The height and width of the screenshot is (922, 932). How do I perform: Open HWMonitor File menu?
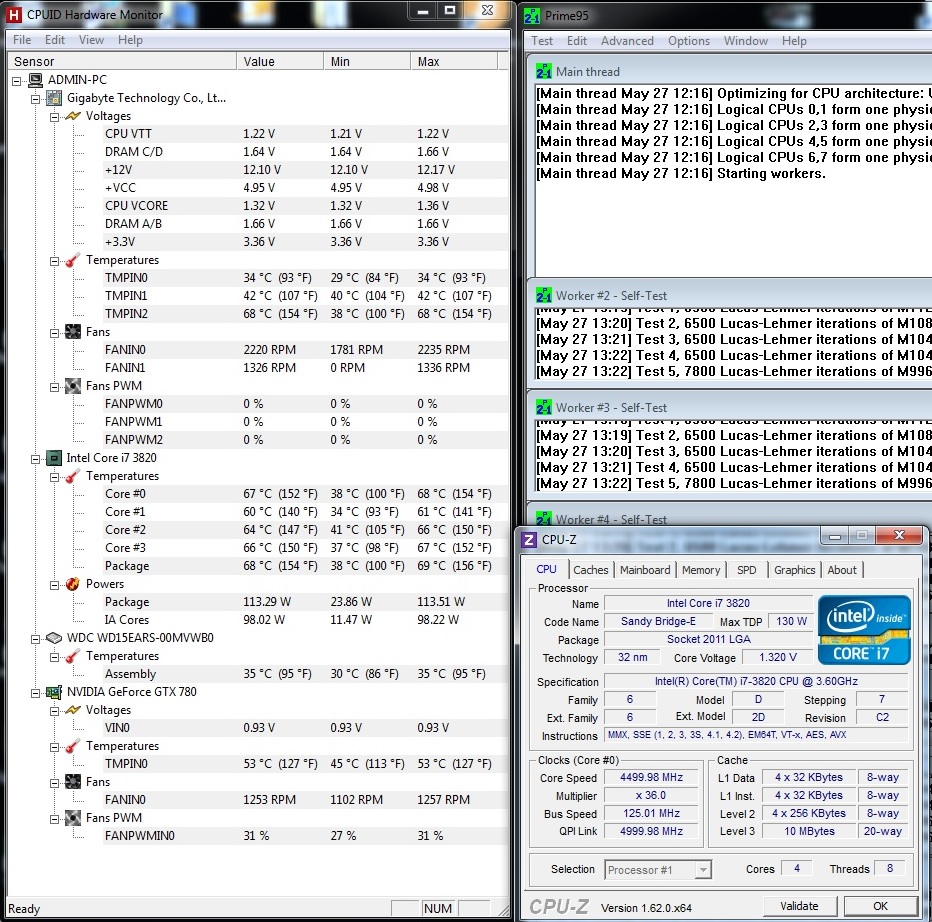click(22, 40)
